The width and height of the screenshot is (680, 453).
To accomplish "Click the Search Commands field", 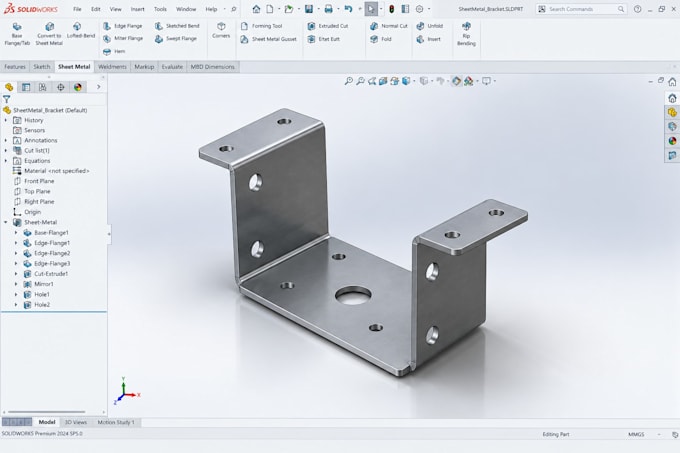I will pos(582,9).
